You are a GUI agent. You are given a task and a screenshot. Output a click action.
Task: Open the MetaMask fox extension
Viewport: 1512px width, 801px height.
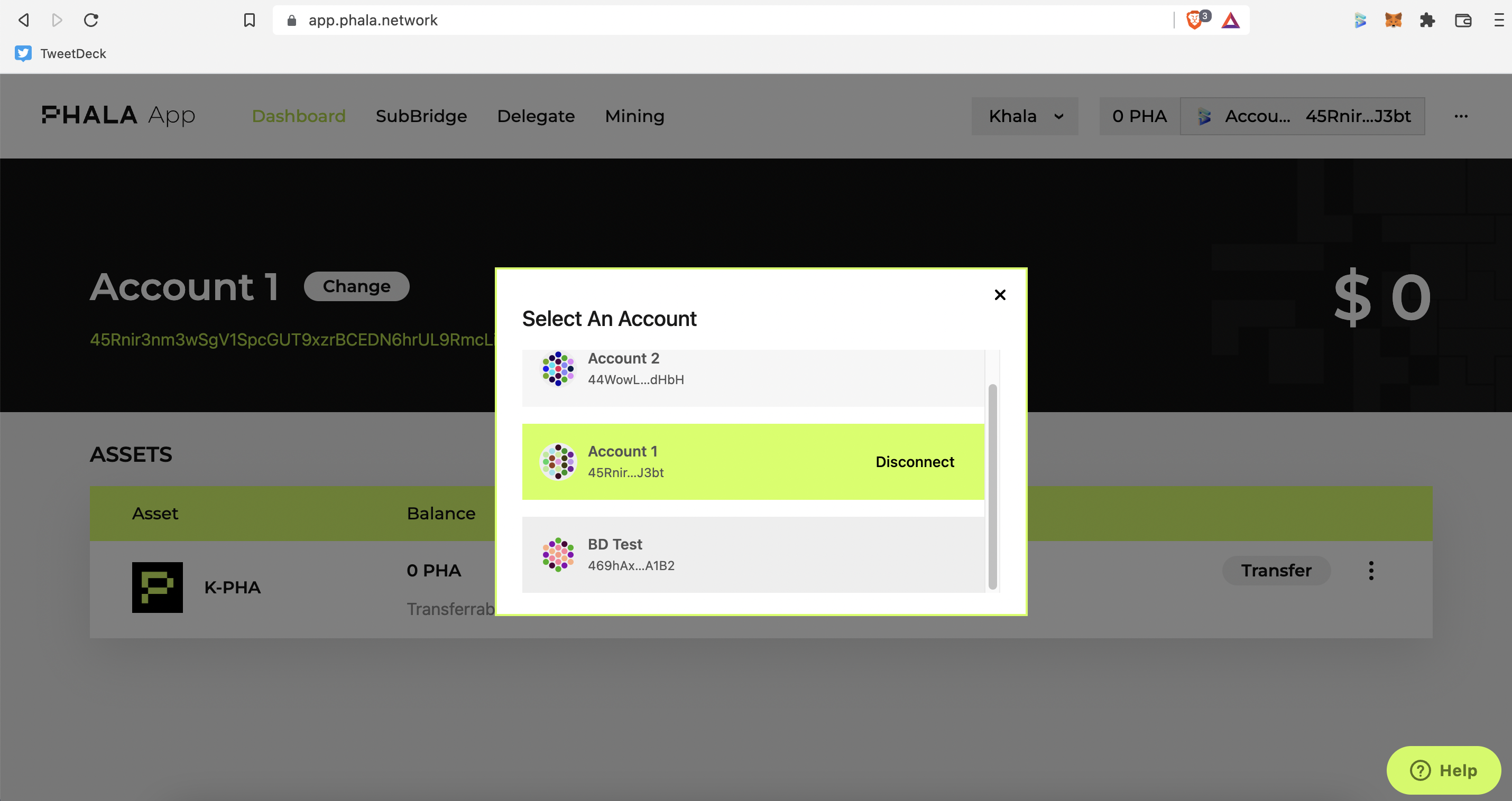pyautogui.click(x=1394, y=21)
